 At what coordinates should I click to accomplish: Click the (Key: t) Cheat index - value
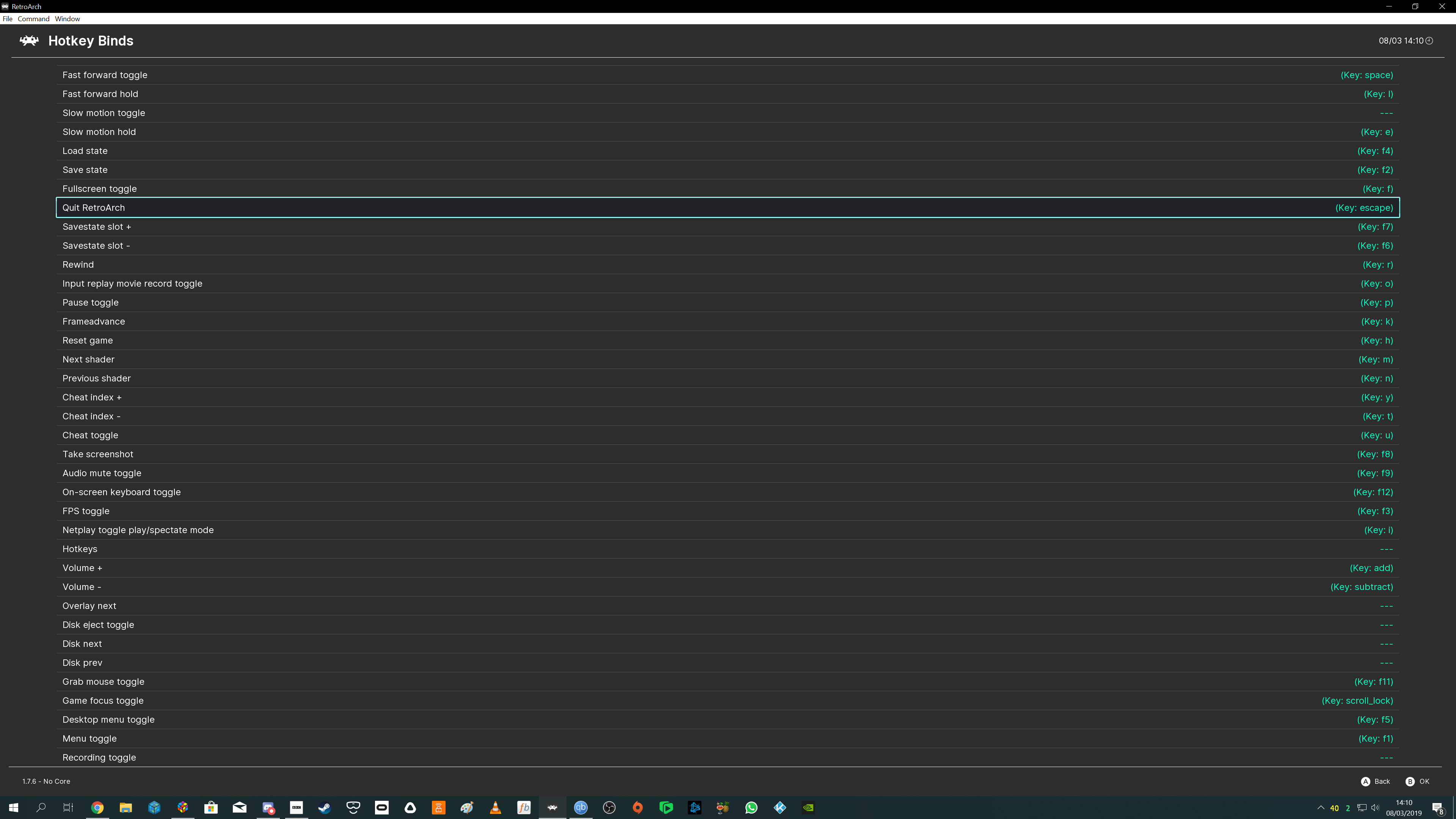(x=1378, y=416)
